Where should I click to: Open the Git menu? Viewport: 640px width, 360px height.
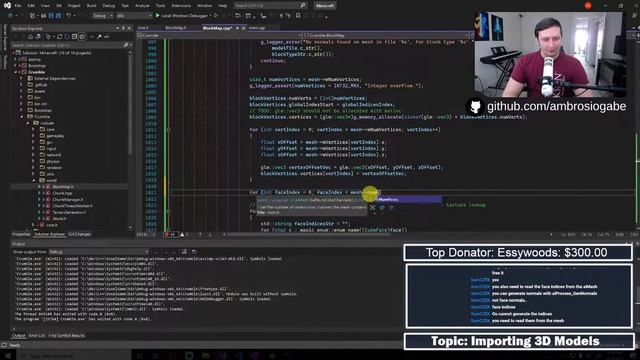click(x=59, y=6)
